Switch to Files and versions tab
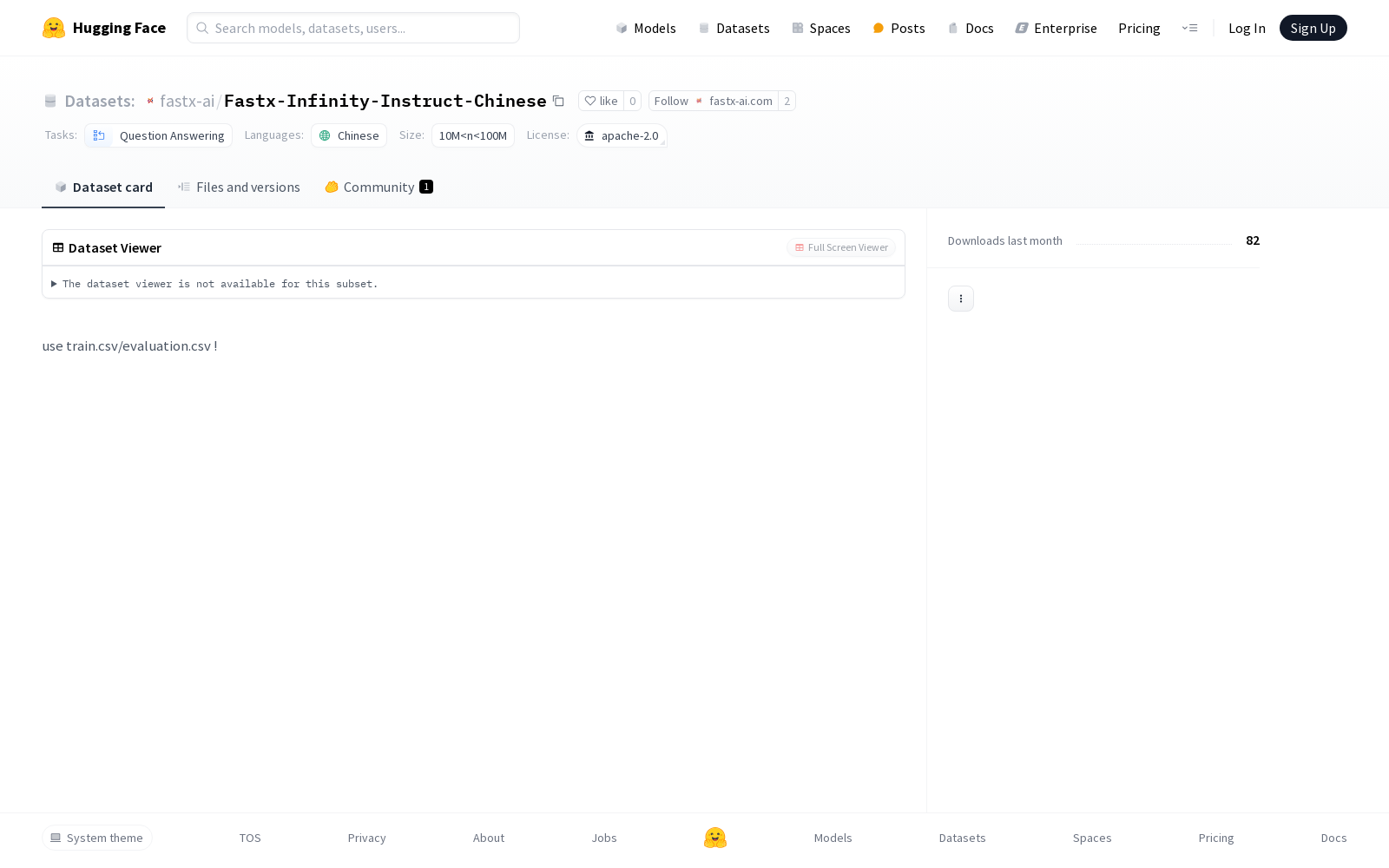The image size is (1389, 868). tap(239, 187)
